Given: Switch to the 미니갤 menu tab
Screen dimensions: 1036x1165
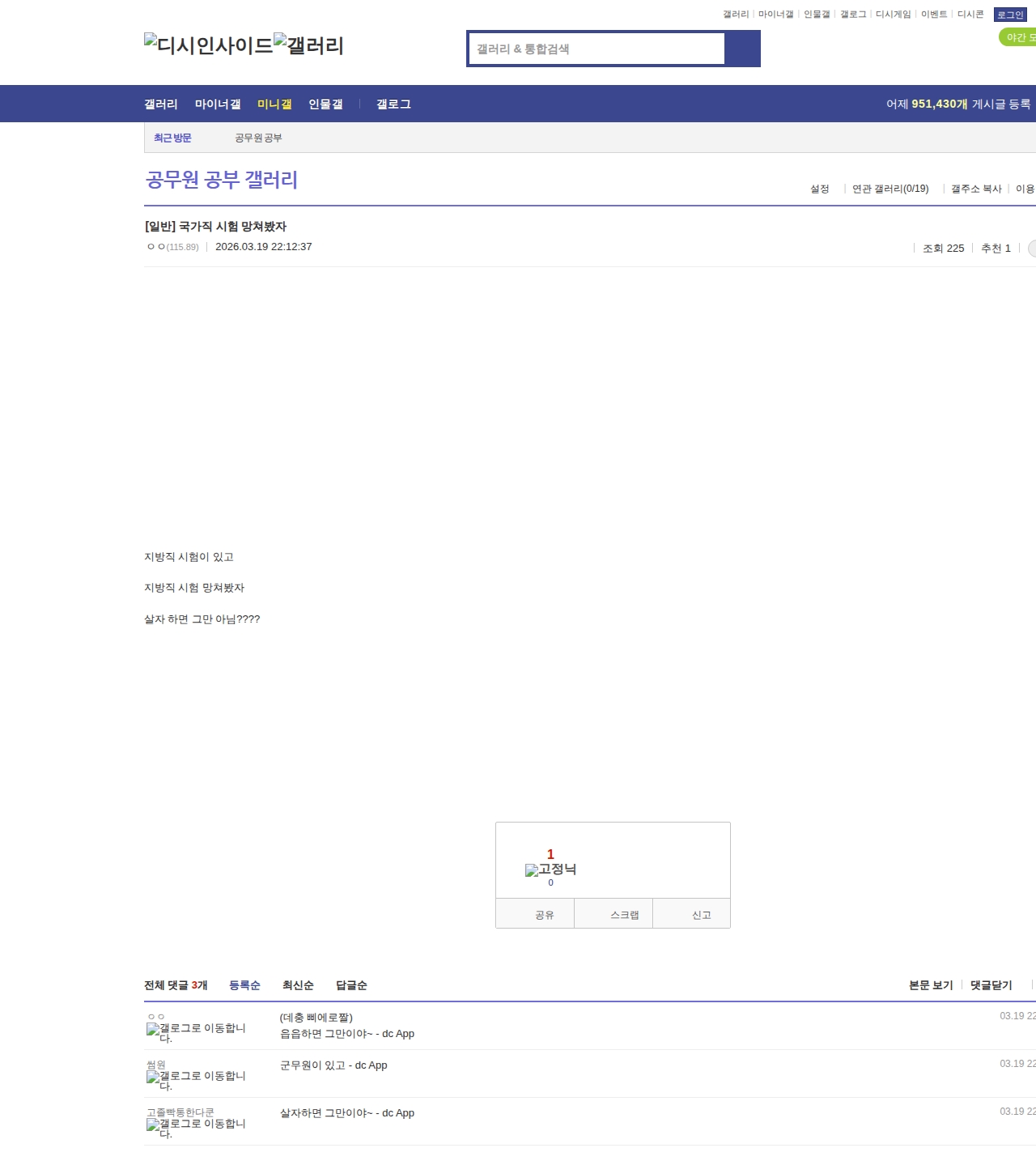Looking at the screenshot, I should 274,104.
